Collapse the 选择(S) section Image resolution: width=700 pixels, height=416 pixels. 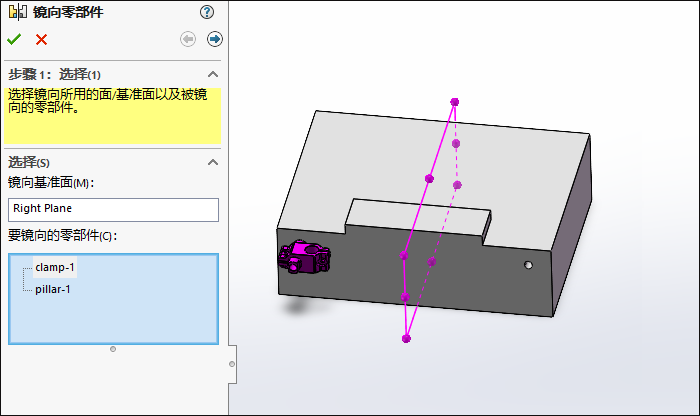click(x=213, y=162)
